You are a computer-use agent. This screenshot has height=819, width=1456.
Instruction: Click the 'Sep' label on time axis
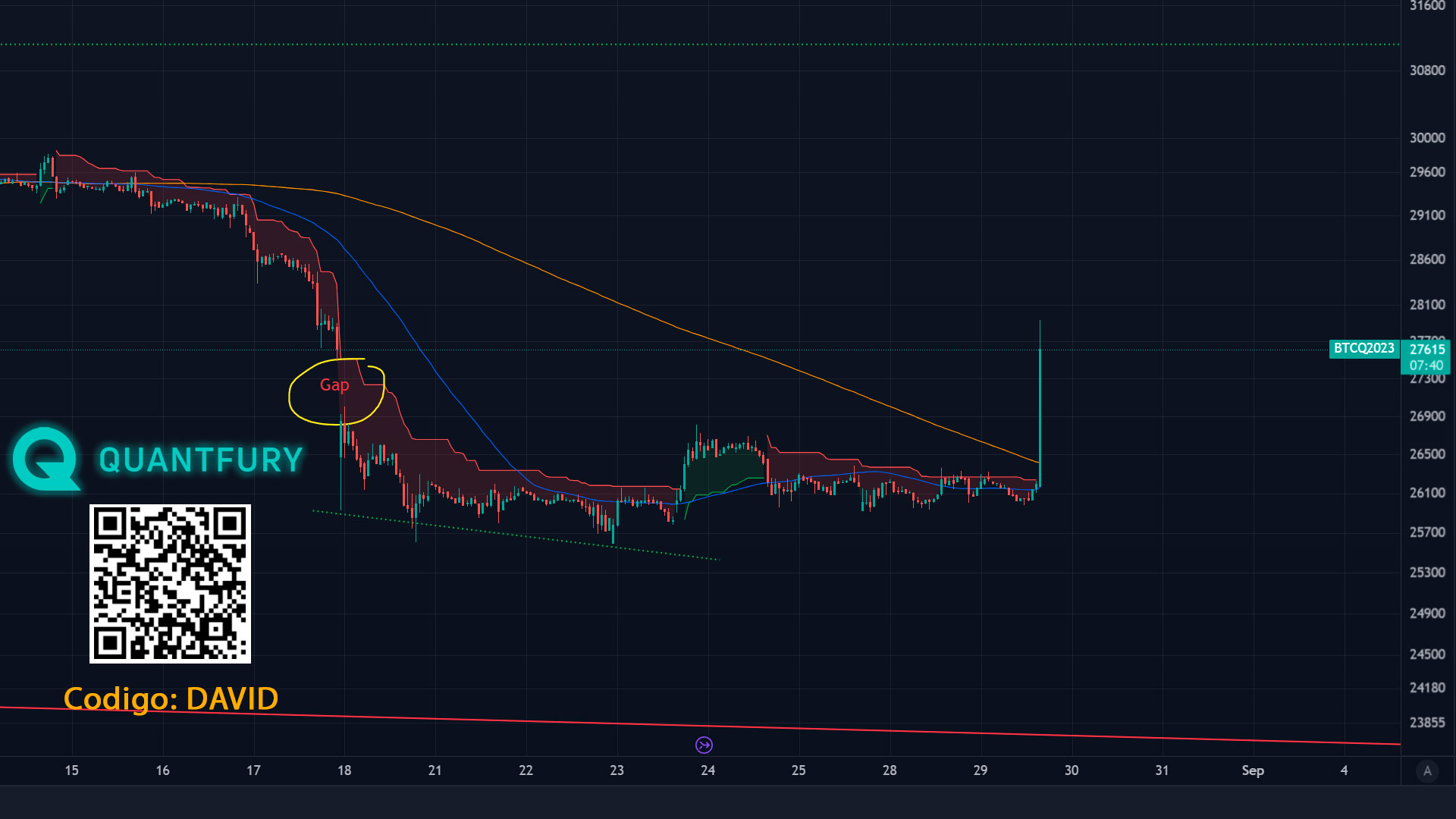click(x=1252, y=770)
